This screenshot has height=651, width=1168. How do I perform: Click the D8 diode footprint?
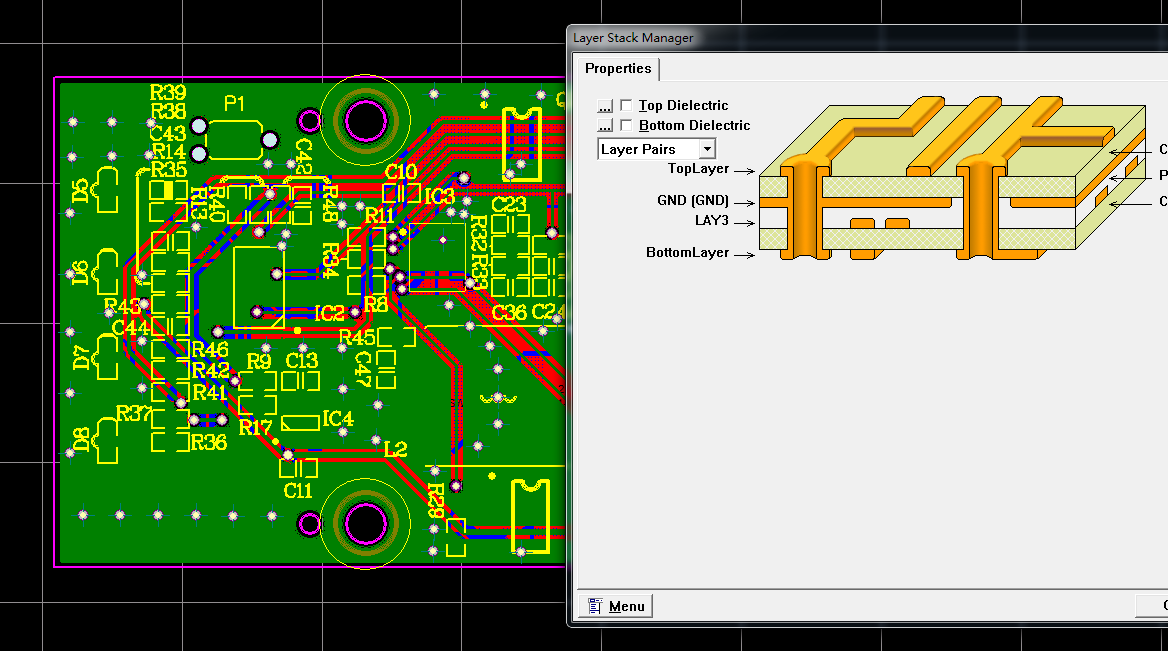106,442
